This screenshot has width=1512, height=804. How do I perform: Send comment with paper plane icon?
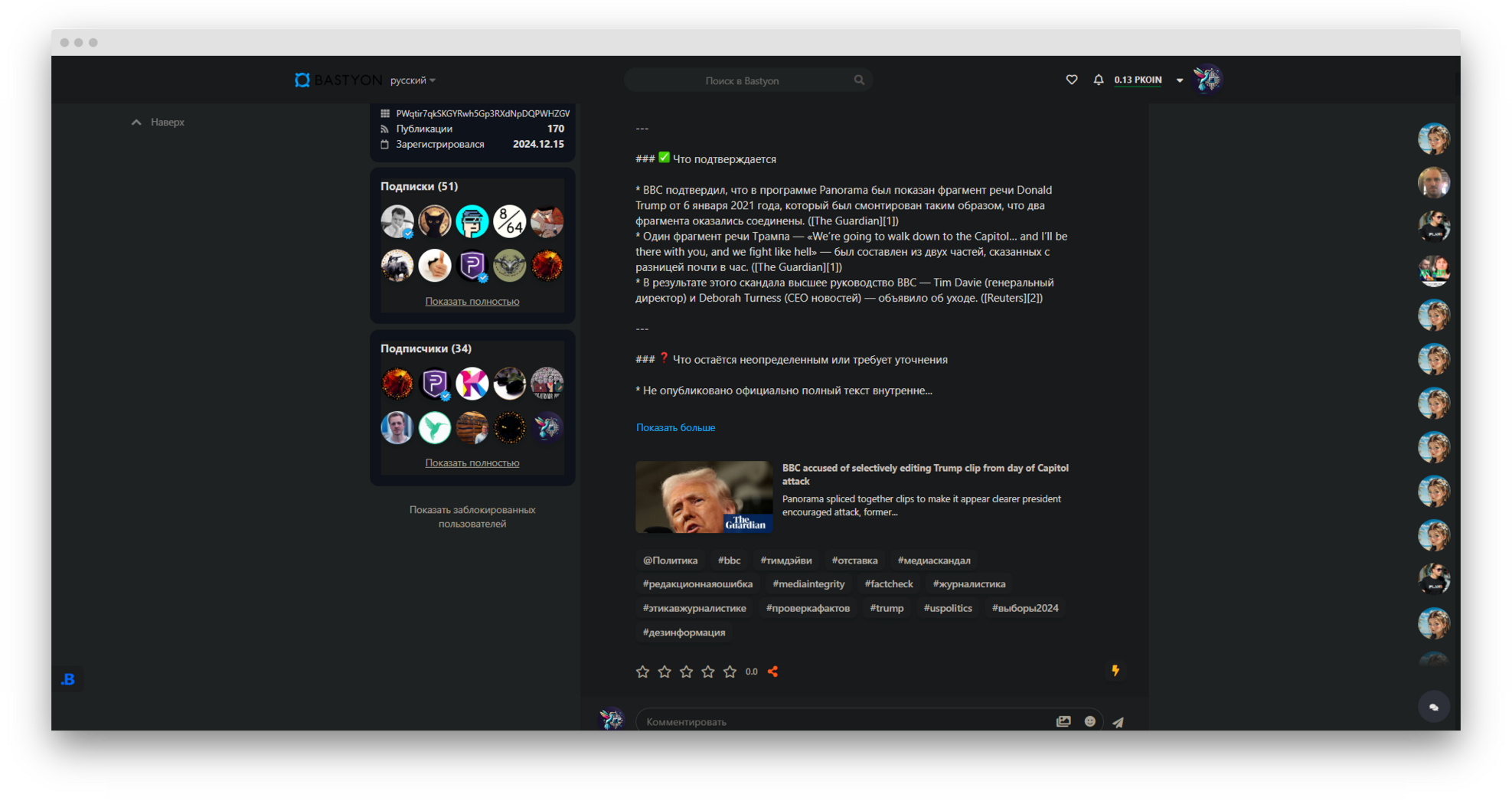(x=1118, y=722)
